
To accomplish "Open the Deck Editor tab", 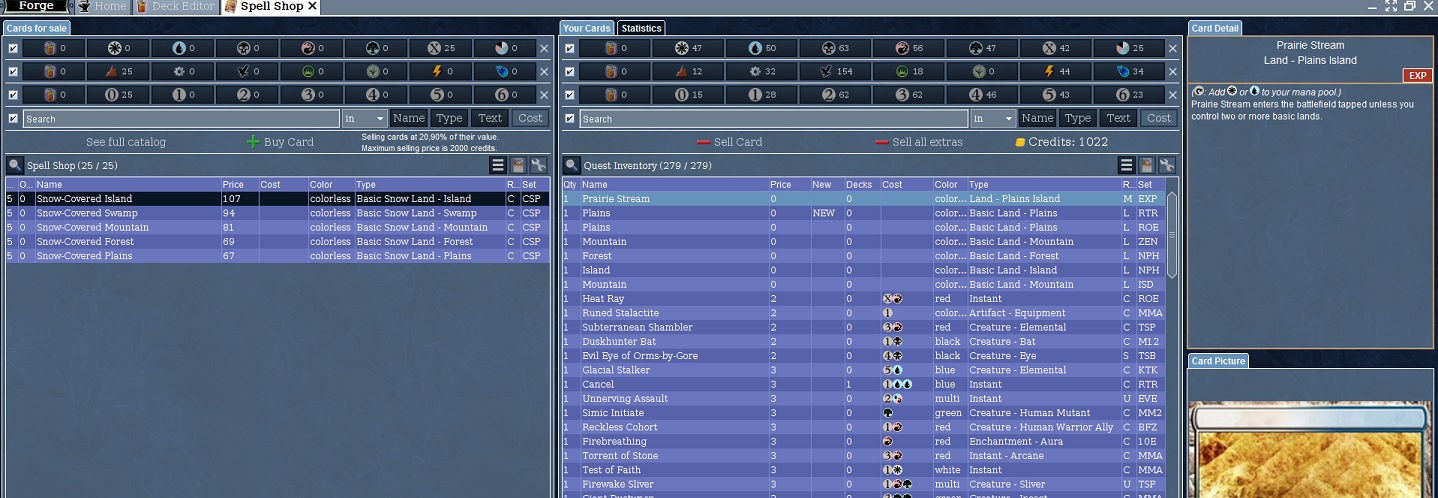I will [176, 7].
